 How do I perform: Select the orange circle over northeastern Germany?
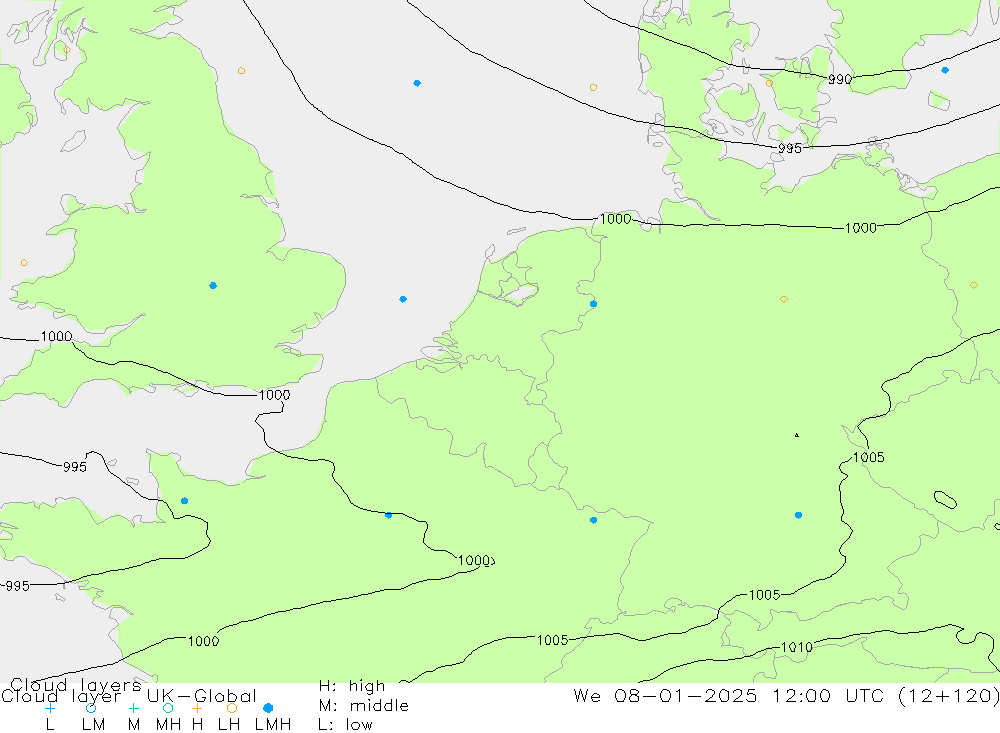coord(784,299)
